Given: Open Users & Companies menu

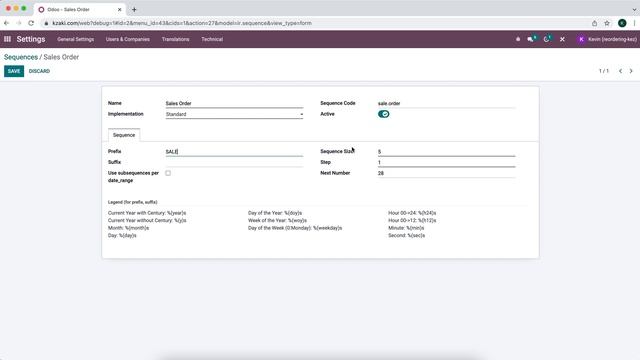Looking at the screenshot, I should click(127, 39).
